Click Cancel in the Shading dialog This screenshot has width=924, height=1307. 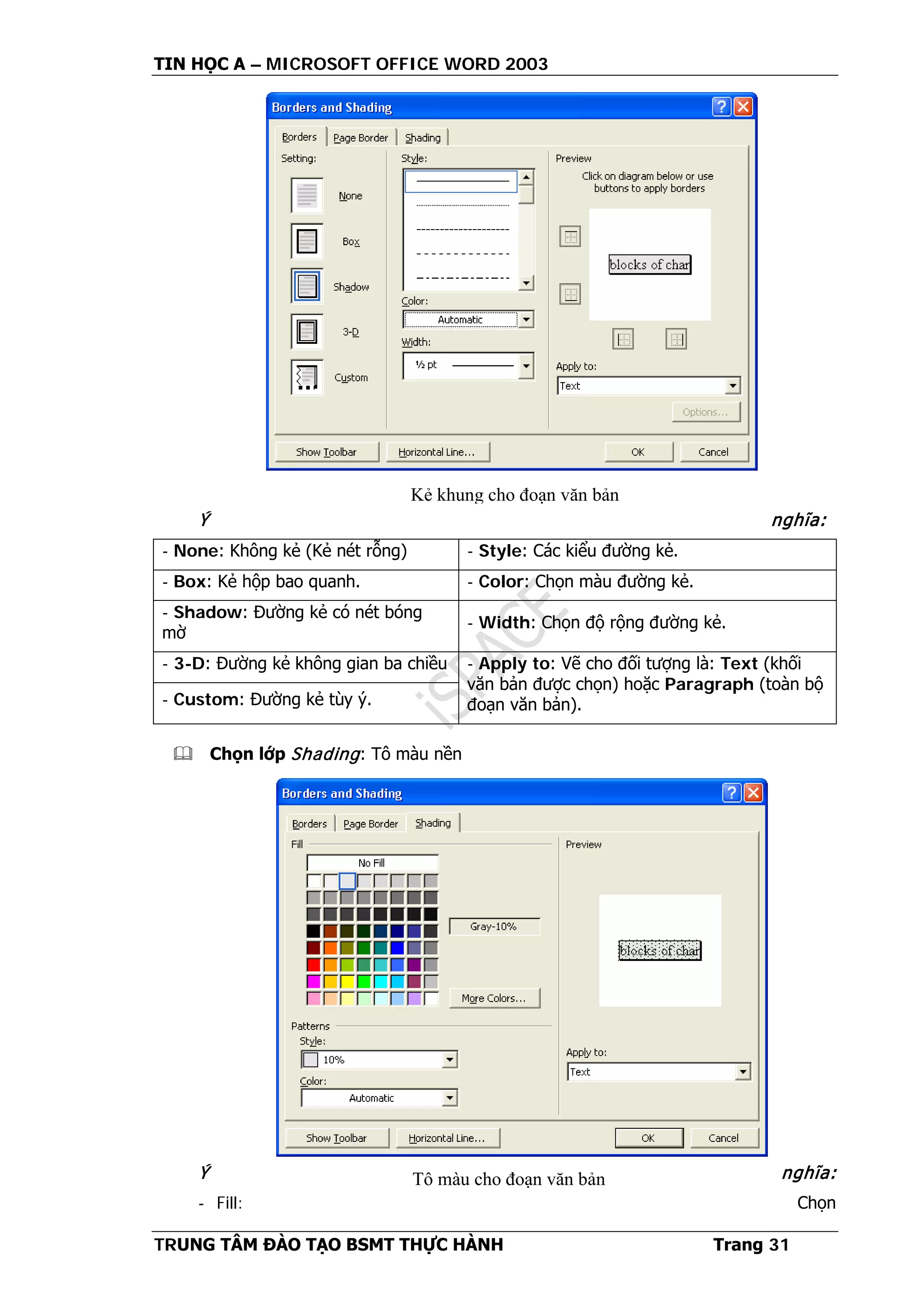point(724,1138)
